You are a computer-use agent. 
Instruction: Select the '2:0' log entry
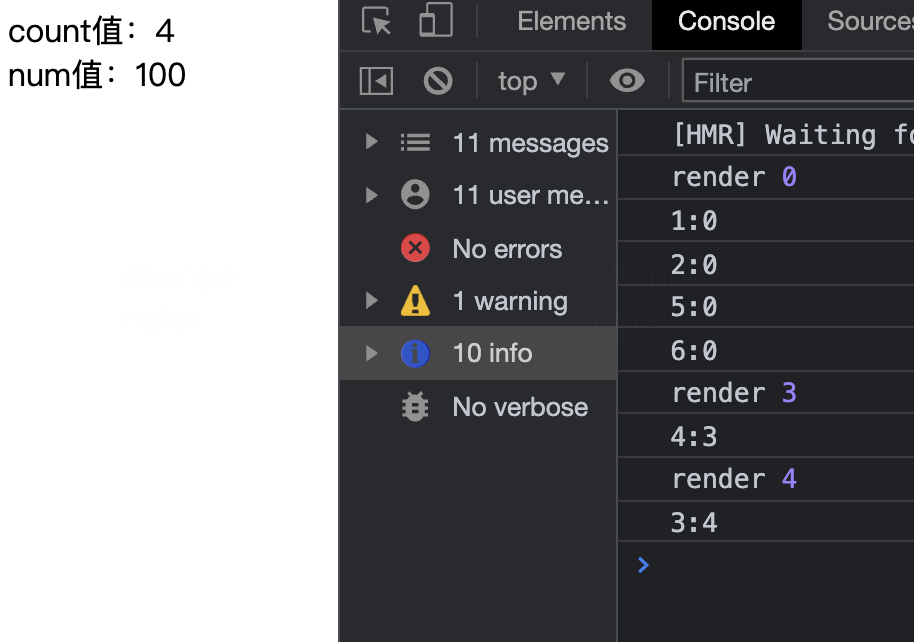[x=766, y=264]
